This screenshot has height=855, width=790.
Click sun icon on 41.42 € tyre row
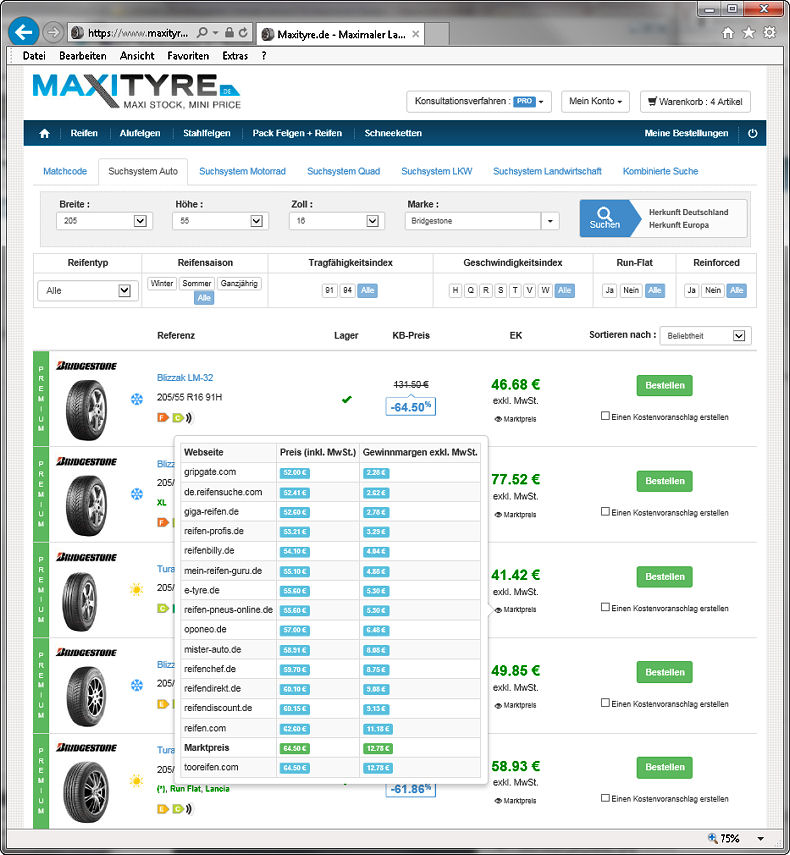pyautogui.click(x=136, y=589)
